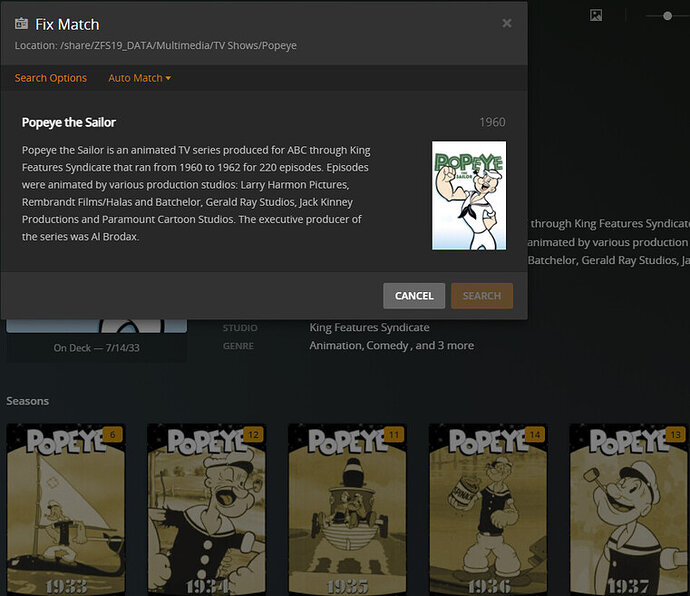Adjust the poster size slider handle

[668, 16]
